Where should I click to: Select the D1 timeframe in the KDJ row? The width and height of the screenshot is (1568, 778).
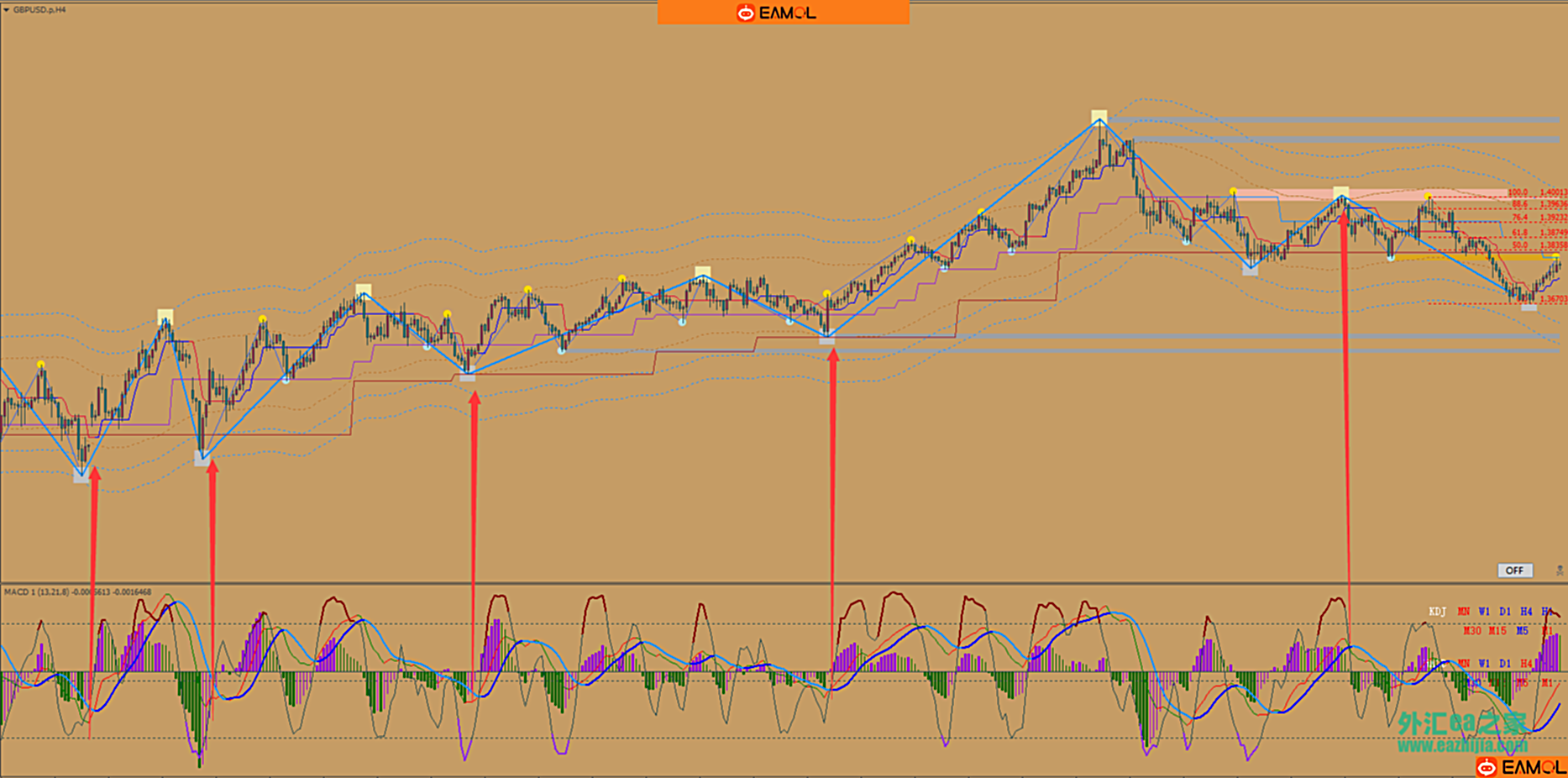click(x=1505, y=612)
